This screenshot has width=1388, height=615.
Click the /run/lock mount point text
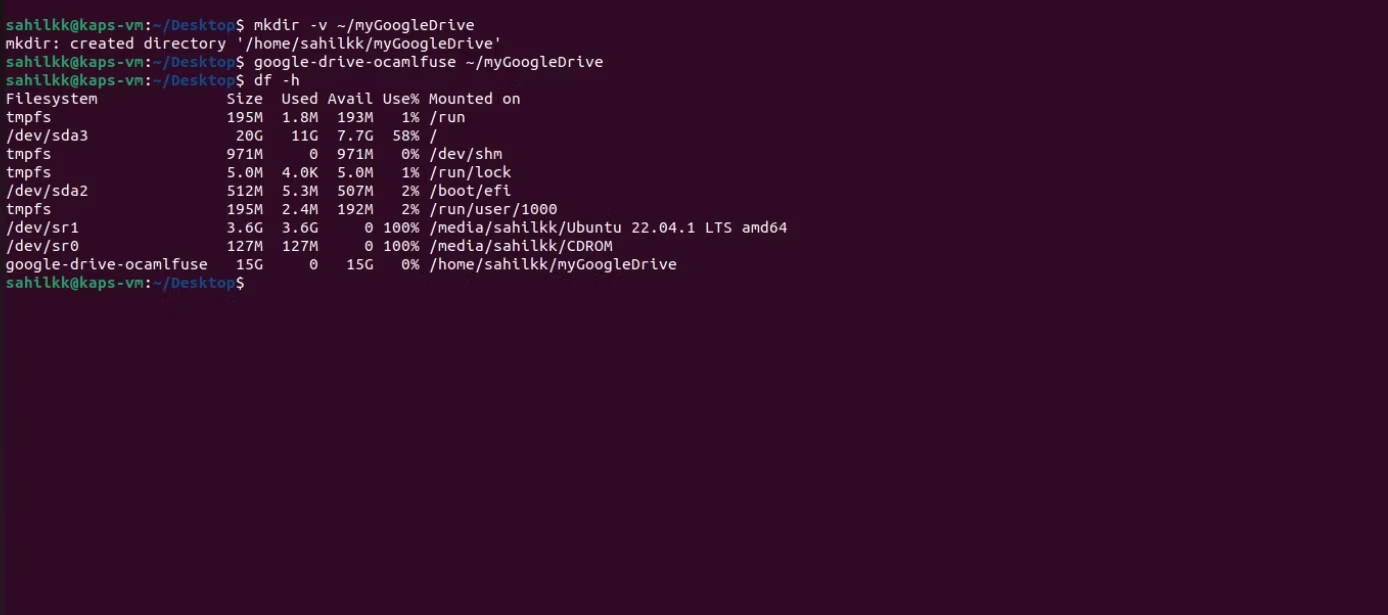pyautogui.click(x=470, y=173)
